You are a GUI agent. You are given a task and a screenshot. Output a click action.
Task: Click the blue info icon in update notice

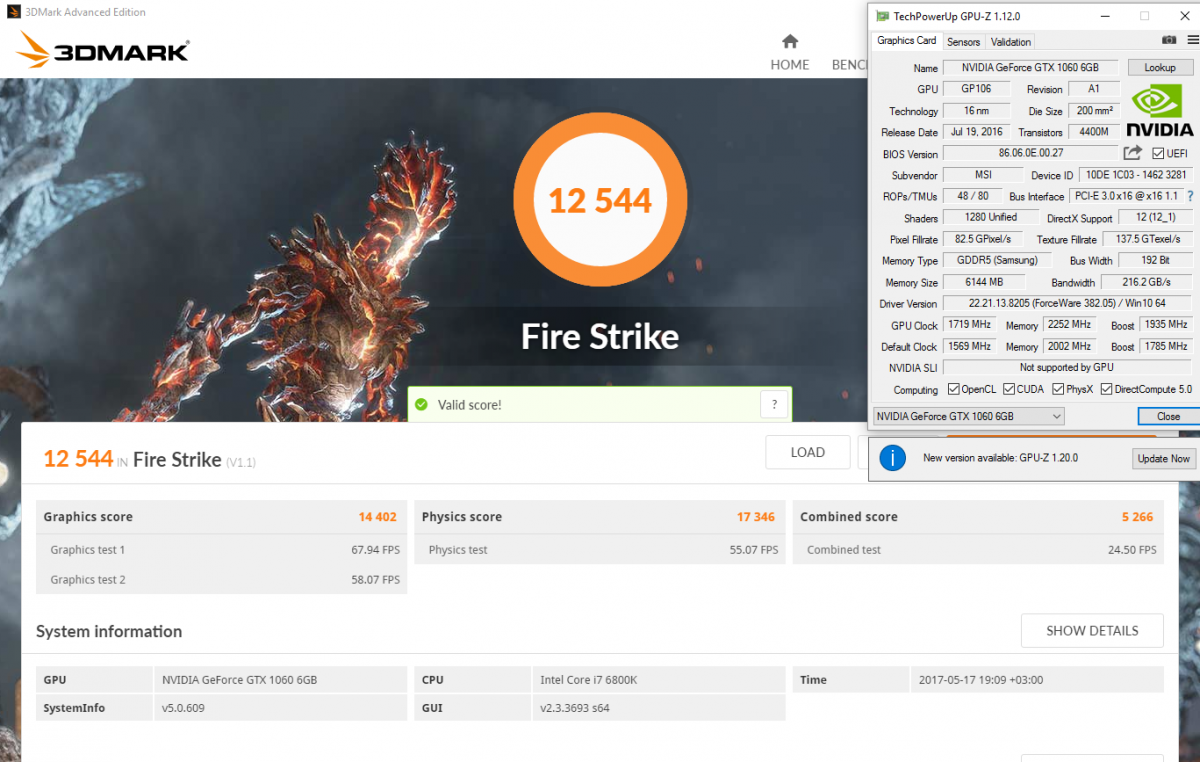point(892,458)
